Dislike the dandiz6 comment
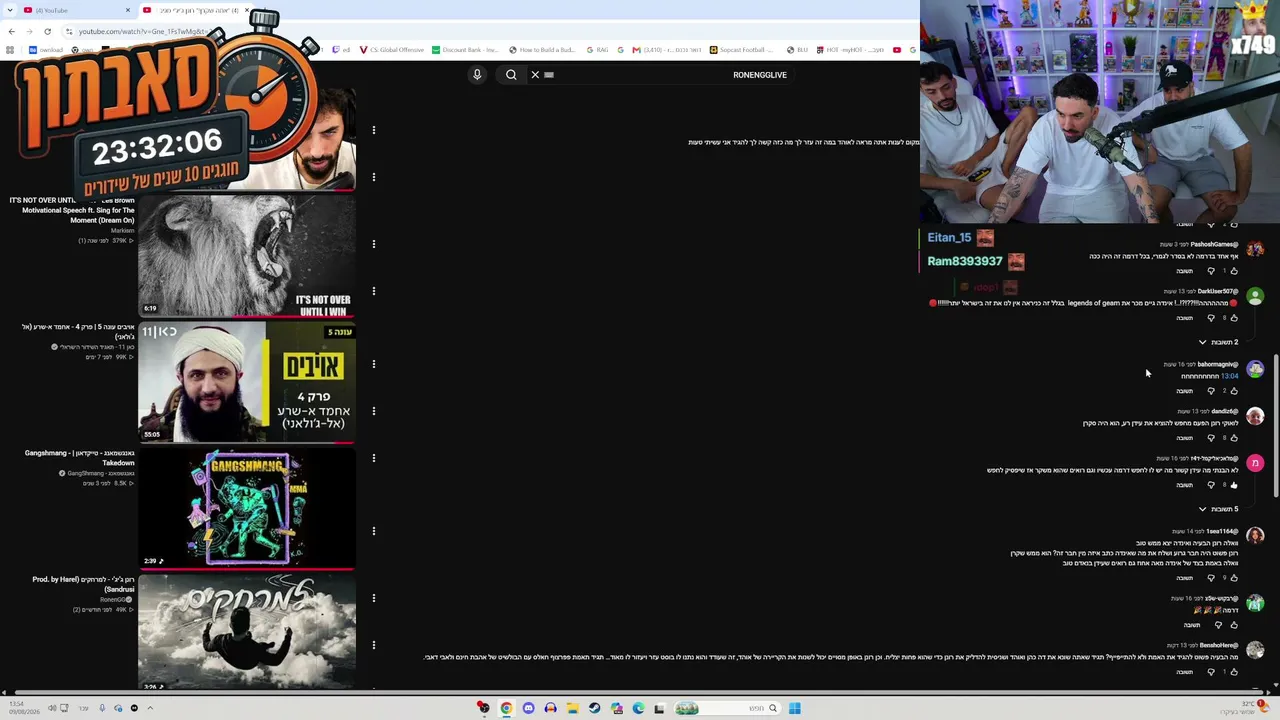This screenshot has width=1280, height=720. 1211,438
